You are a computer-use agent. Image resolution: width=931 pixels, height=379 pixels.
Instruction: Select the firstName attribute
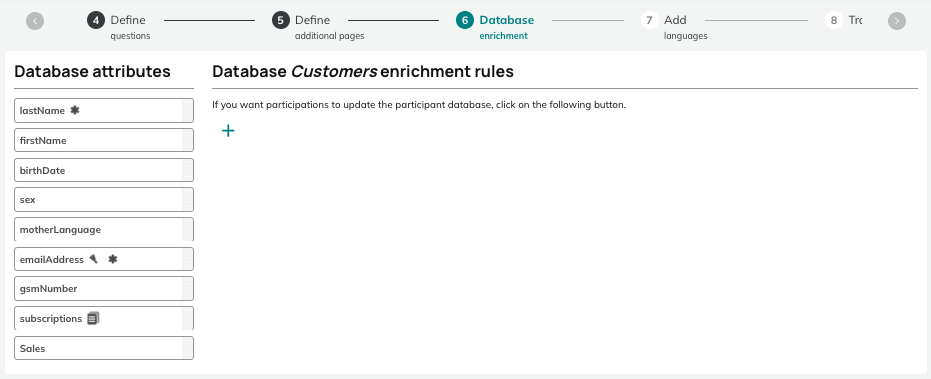pyautogui.click(x=104, y=140)
